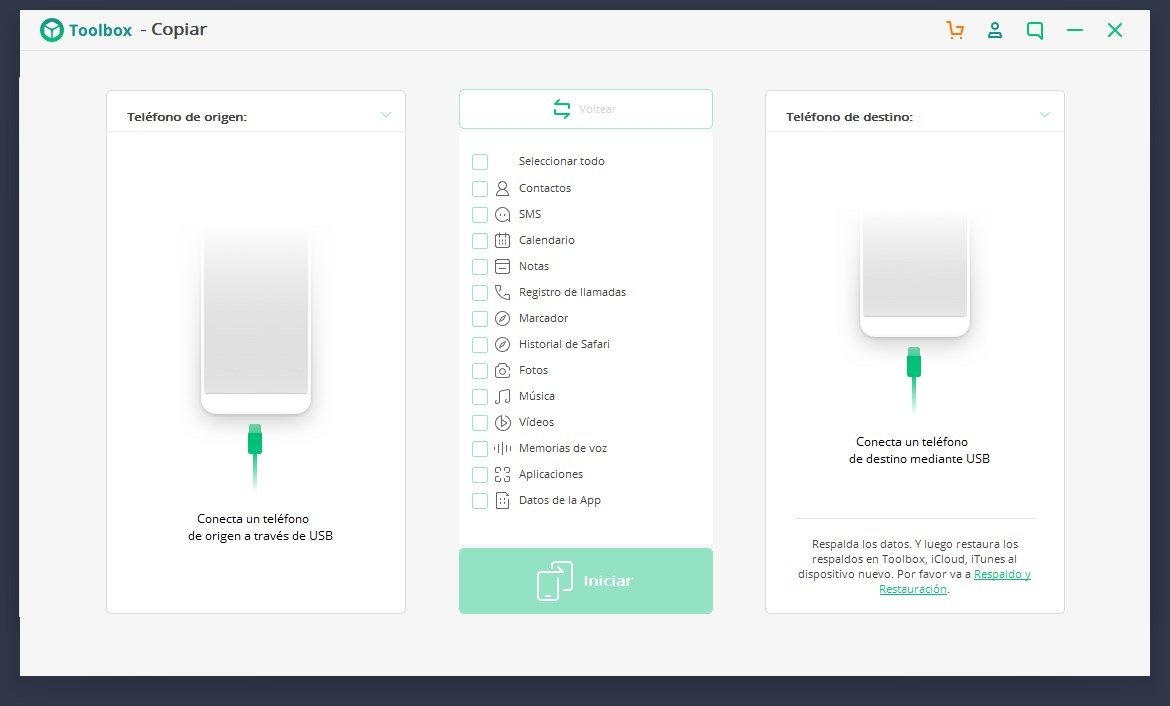Check the Seleccionar todo checkbox
Screen dimensions: 1170x706
click(x=480, y=162)
